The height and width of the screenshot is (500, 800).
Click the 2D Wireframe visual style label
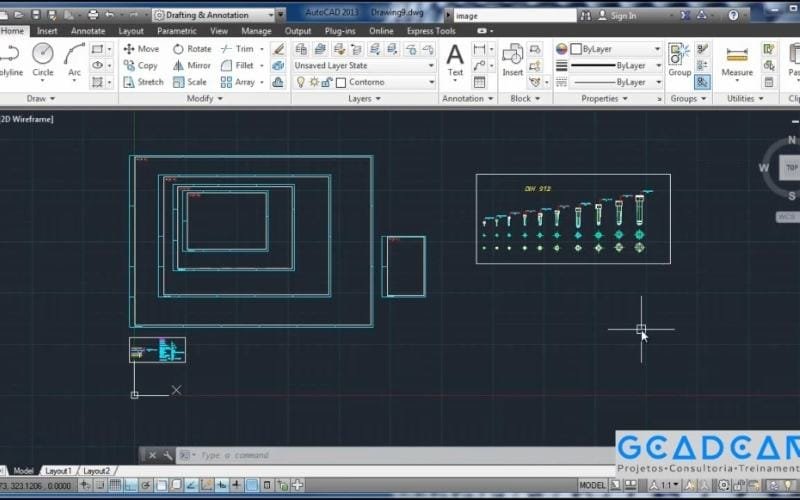coord(28,119)
